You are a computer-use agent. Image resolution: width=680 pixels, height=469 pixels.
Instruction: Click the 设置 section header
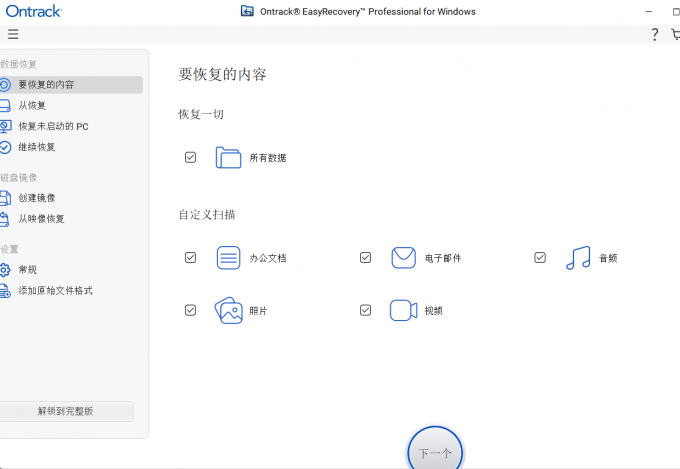(x=10, y=249)
